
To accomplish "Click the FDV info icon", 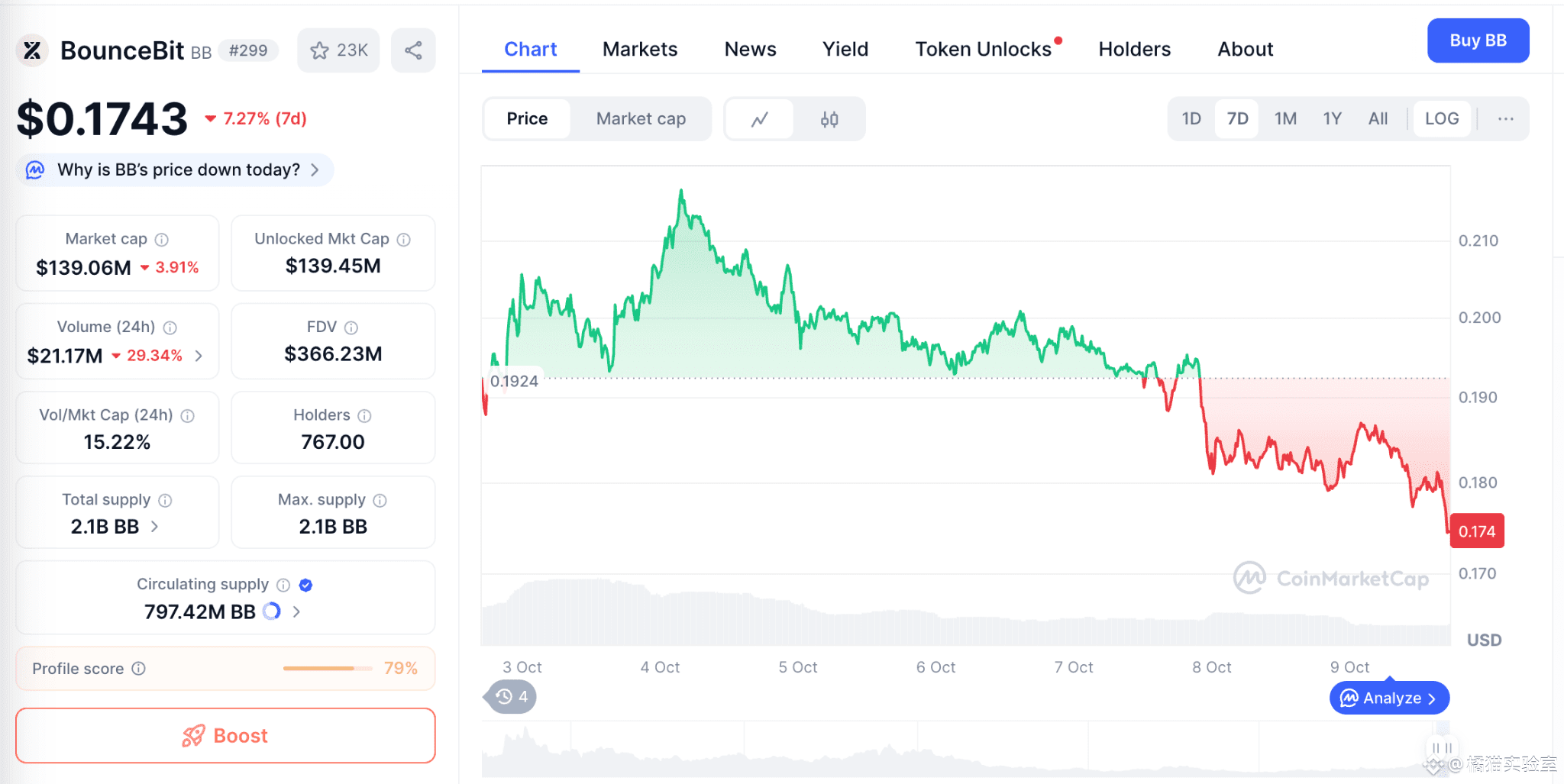I will [x=351, y=327].
